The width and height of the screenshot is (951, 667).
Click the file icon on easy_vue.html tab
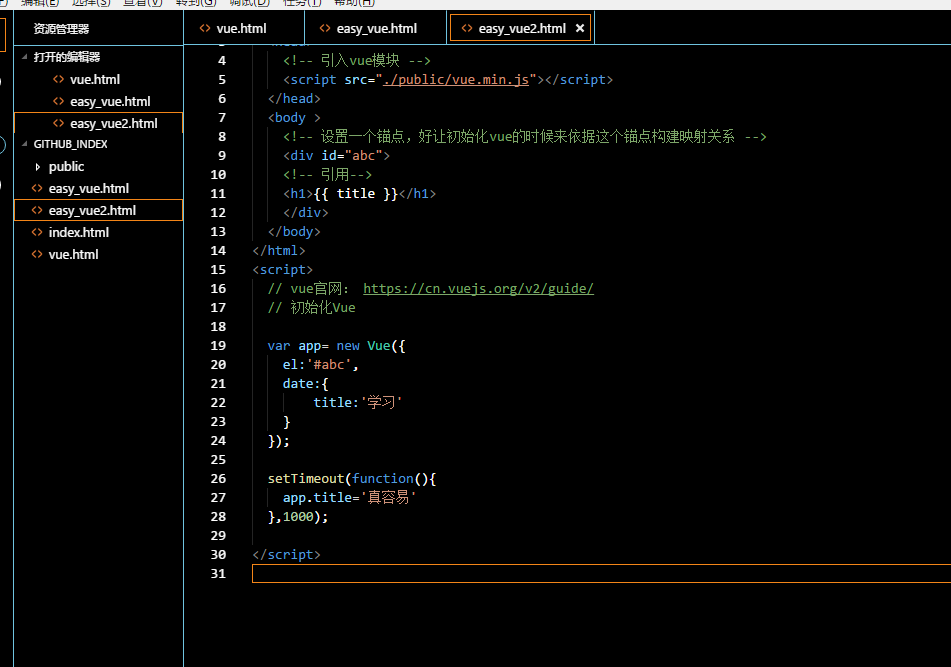point(325,28)
